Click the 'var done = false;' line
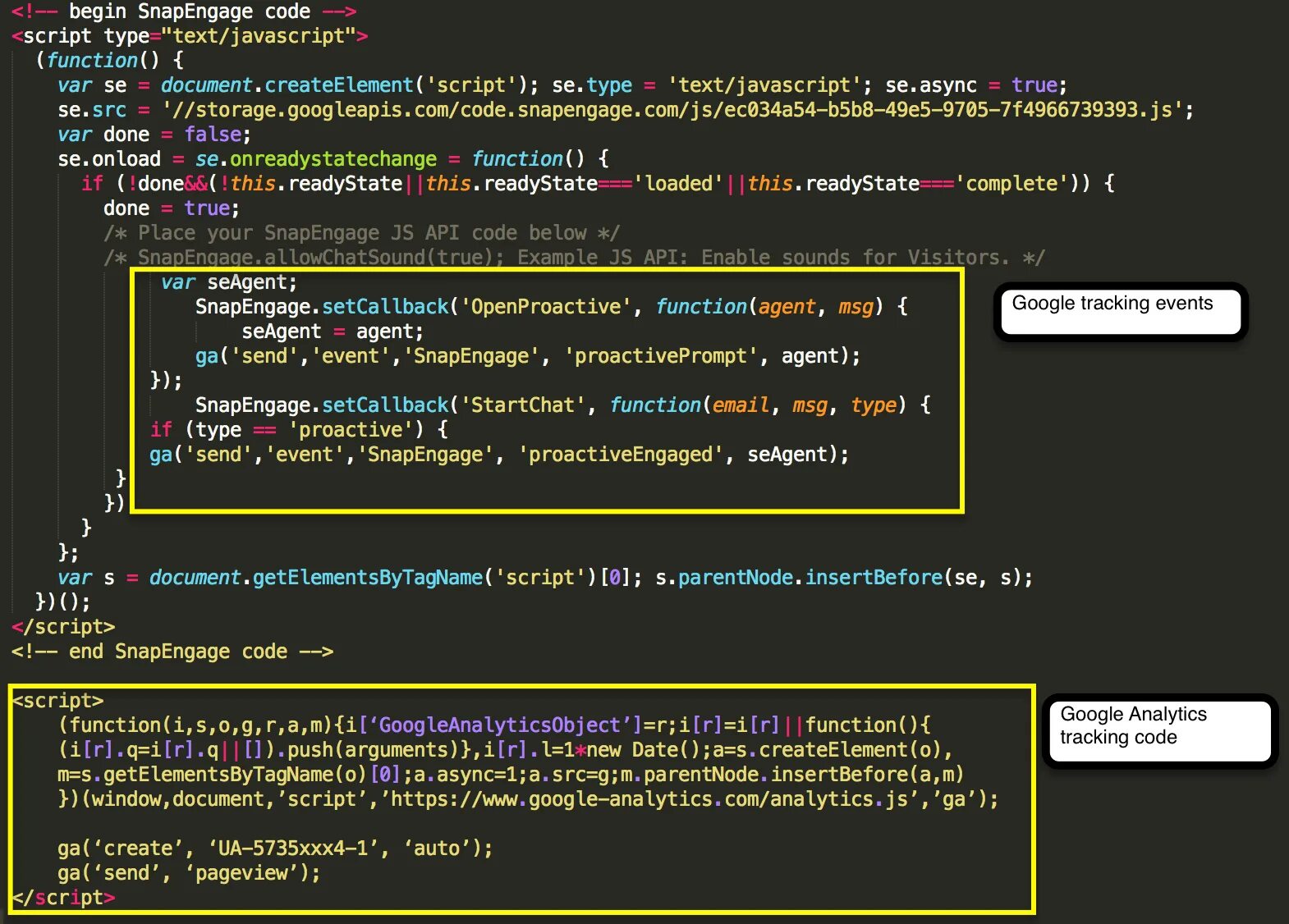 coord(154,135)
